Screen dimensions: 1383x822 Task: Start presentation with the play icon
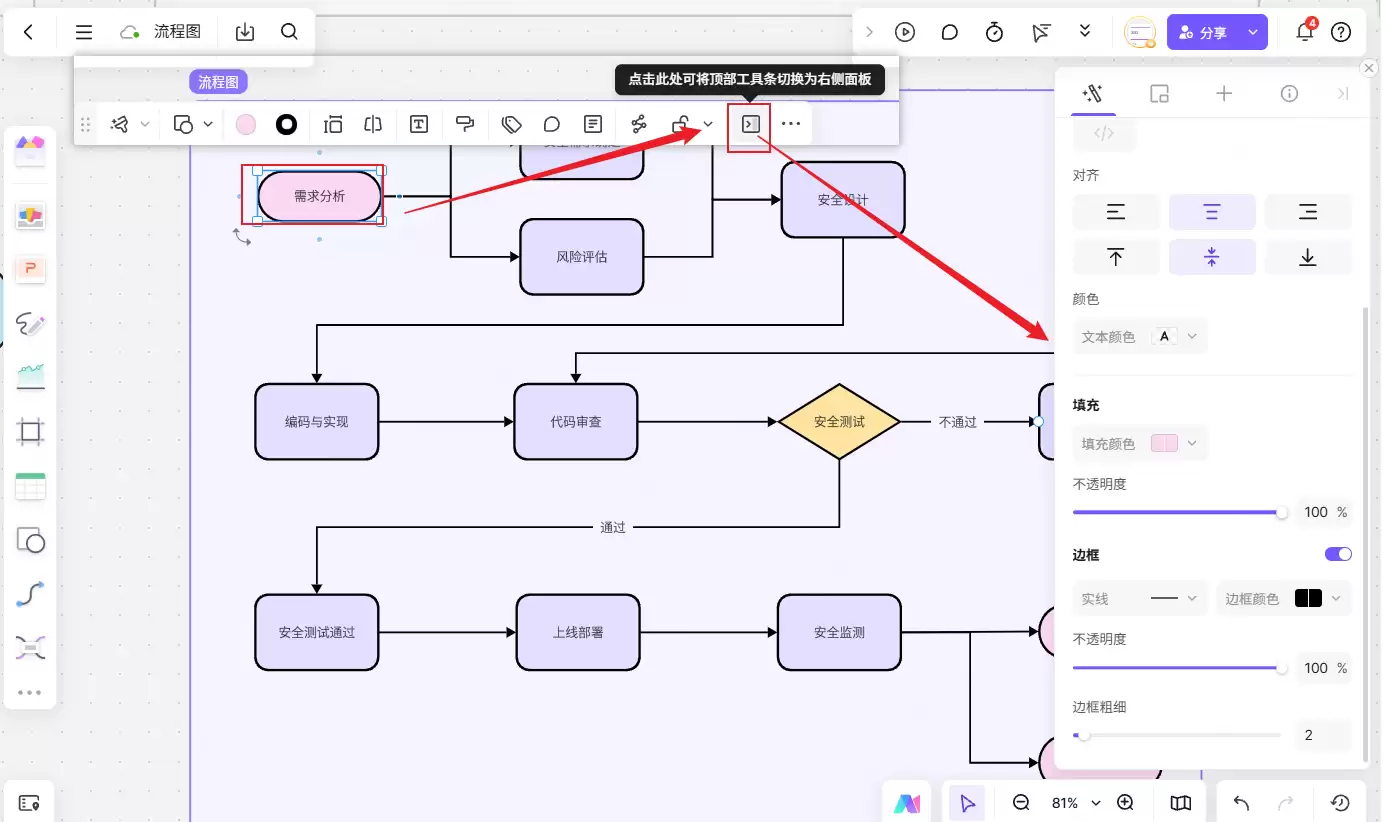905,32
